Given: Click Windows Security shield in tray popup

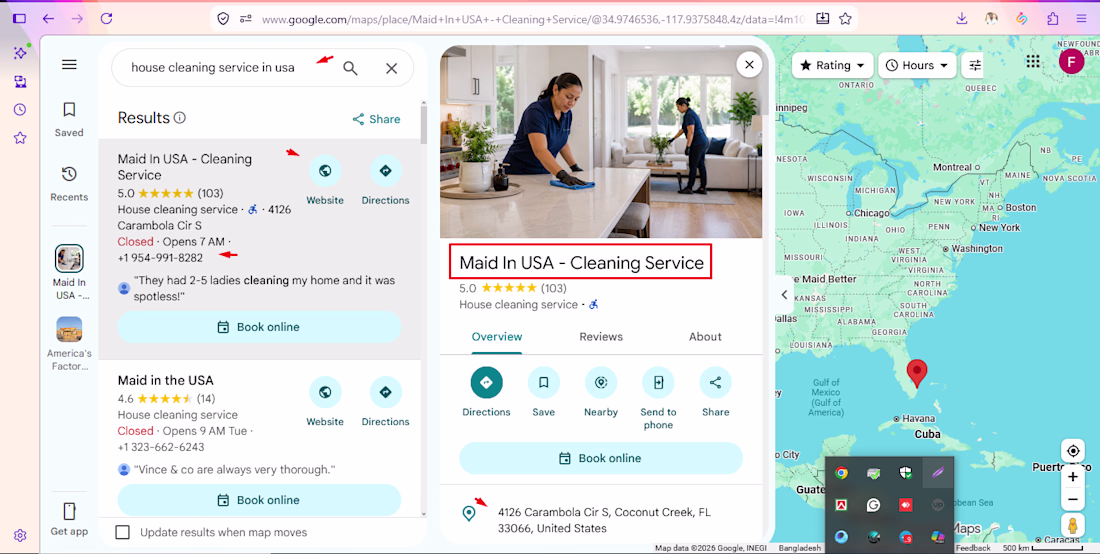Looking at the screenshot, I should click(x=905, y=473).
